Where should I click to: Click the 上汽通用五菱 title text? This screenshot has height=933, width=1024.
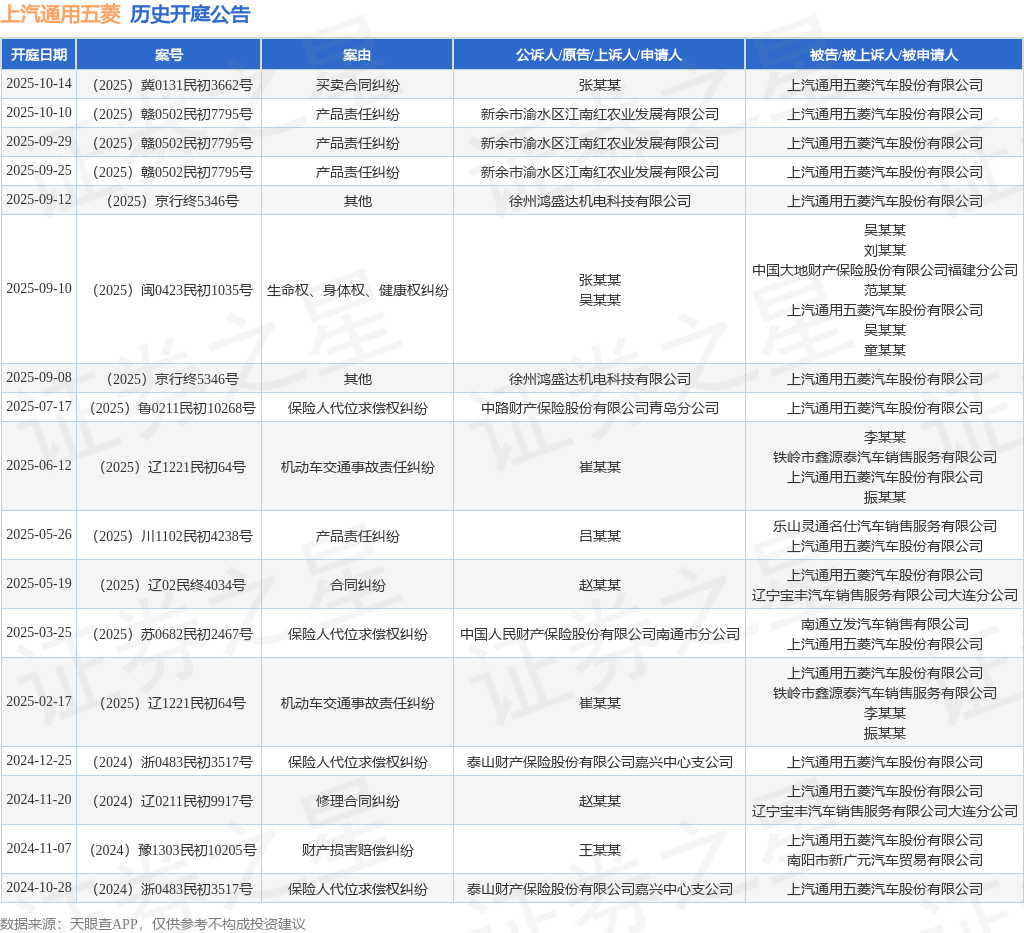tap(61, 14)
